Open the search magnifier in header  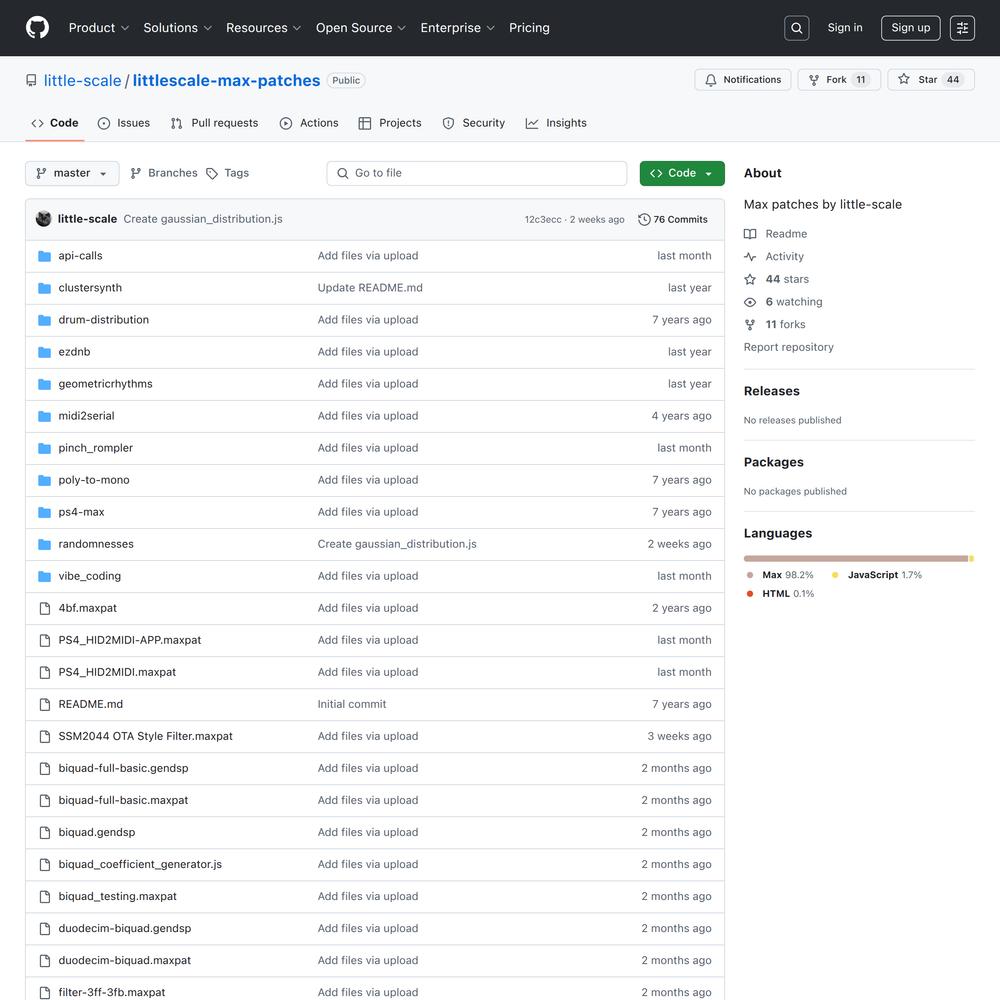797,28
